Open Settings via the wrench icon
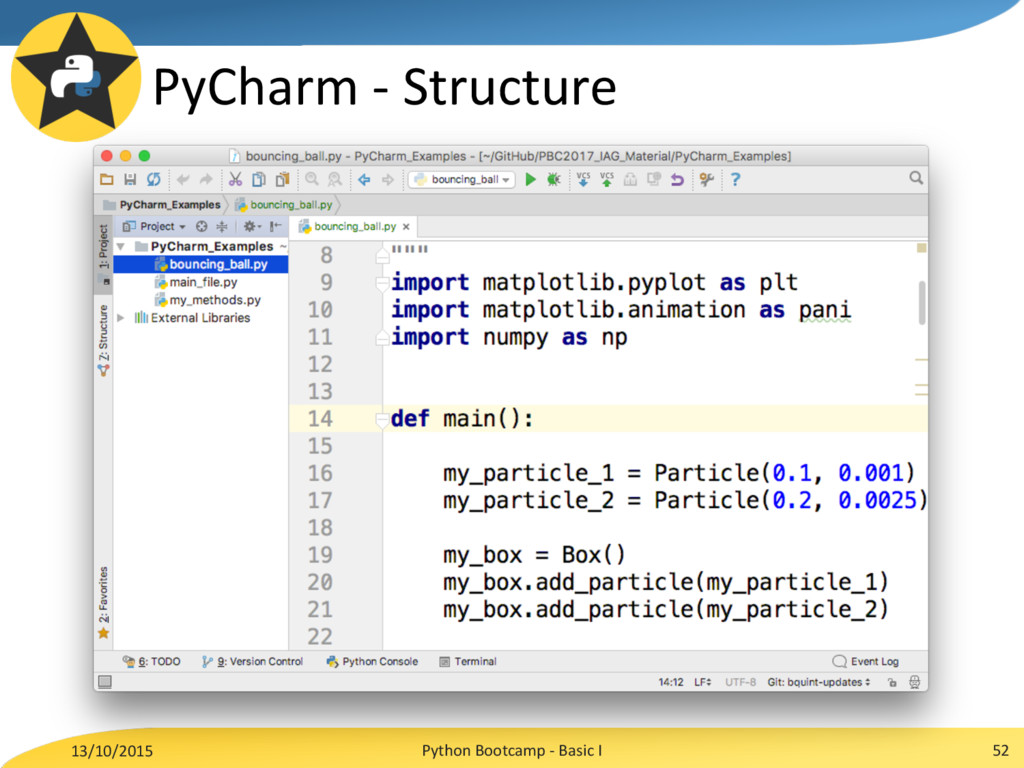 (x=706, y=179)
